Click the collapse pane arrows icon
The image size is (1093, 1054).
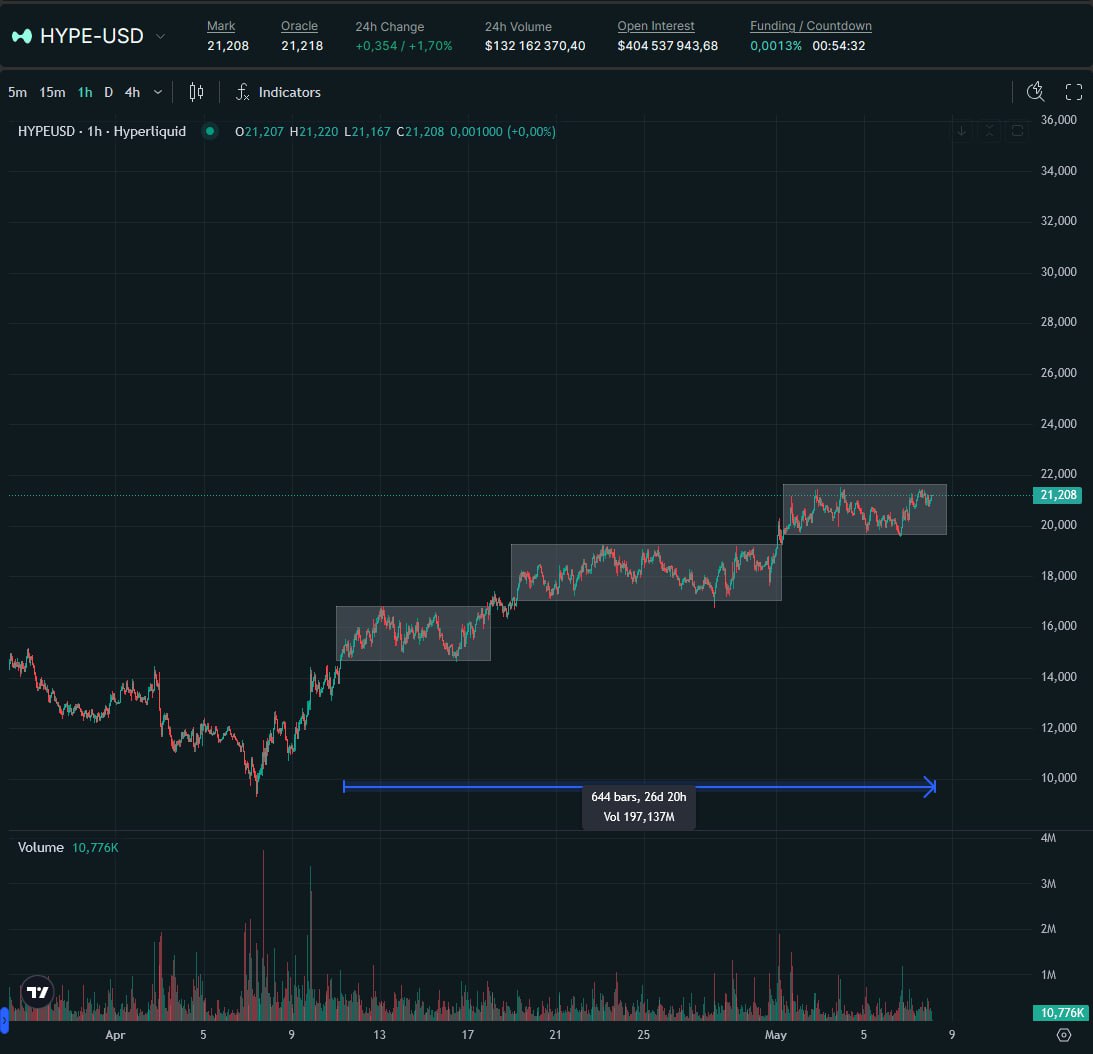pos(989,131)
